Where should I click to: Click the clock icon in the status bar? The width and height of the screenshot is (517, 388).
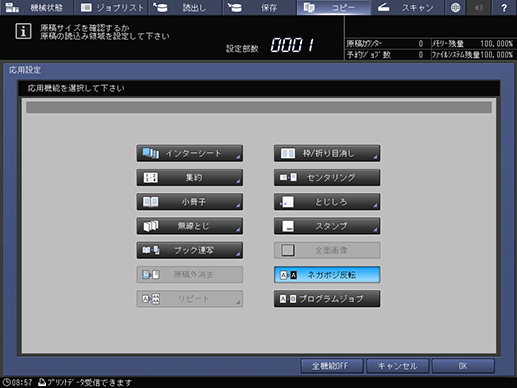(x=6, y=382)
